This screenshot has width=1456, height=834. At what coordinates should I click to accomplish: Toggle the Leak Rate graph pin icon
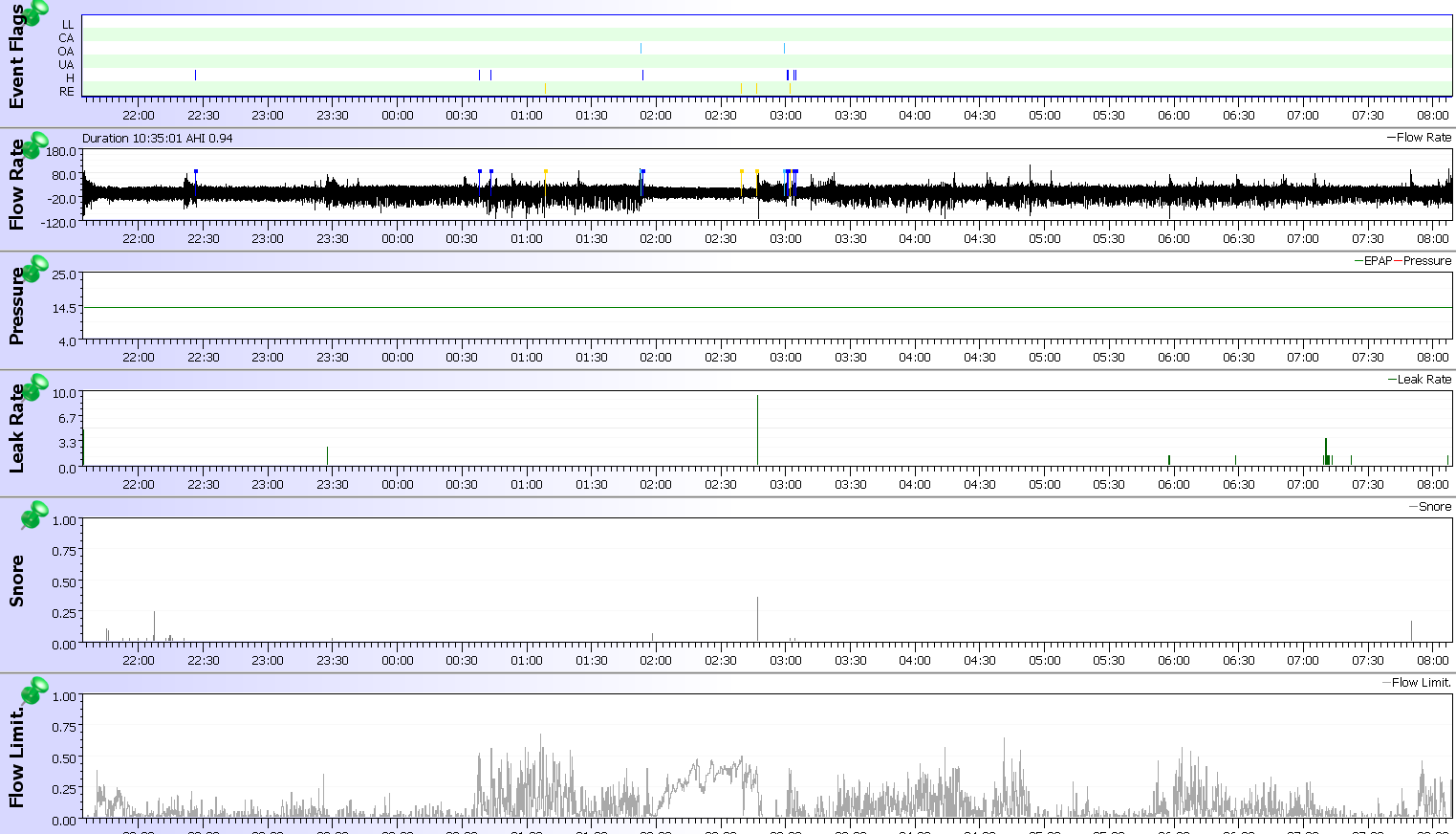coord(35,387)
